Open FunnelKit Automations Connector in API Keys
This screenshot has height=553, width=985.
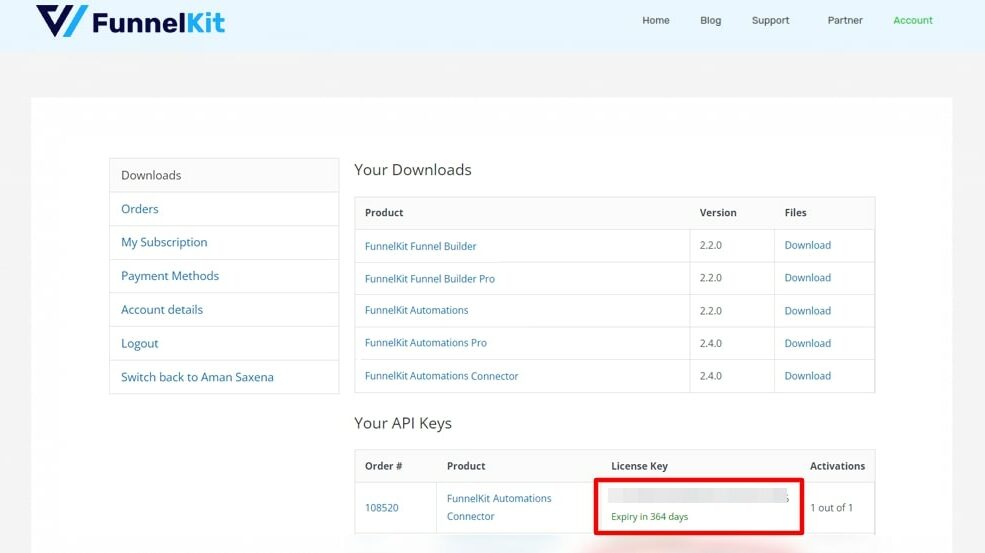[x=499, y=507]
